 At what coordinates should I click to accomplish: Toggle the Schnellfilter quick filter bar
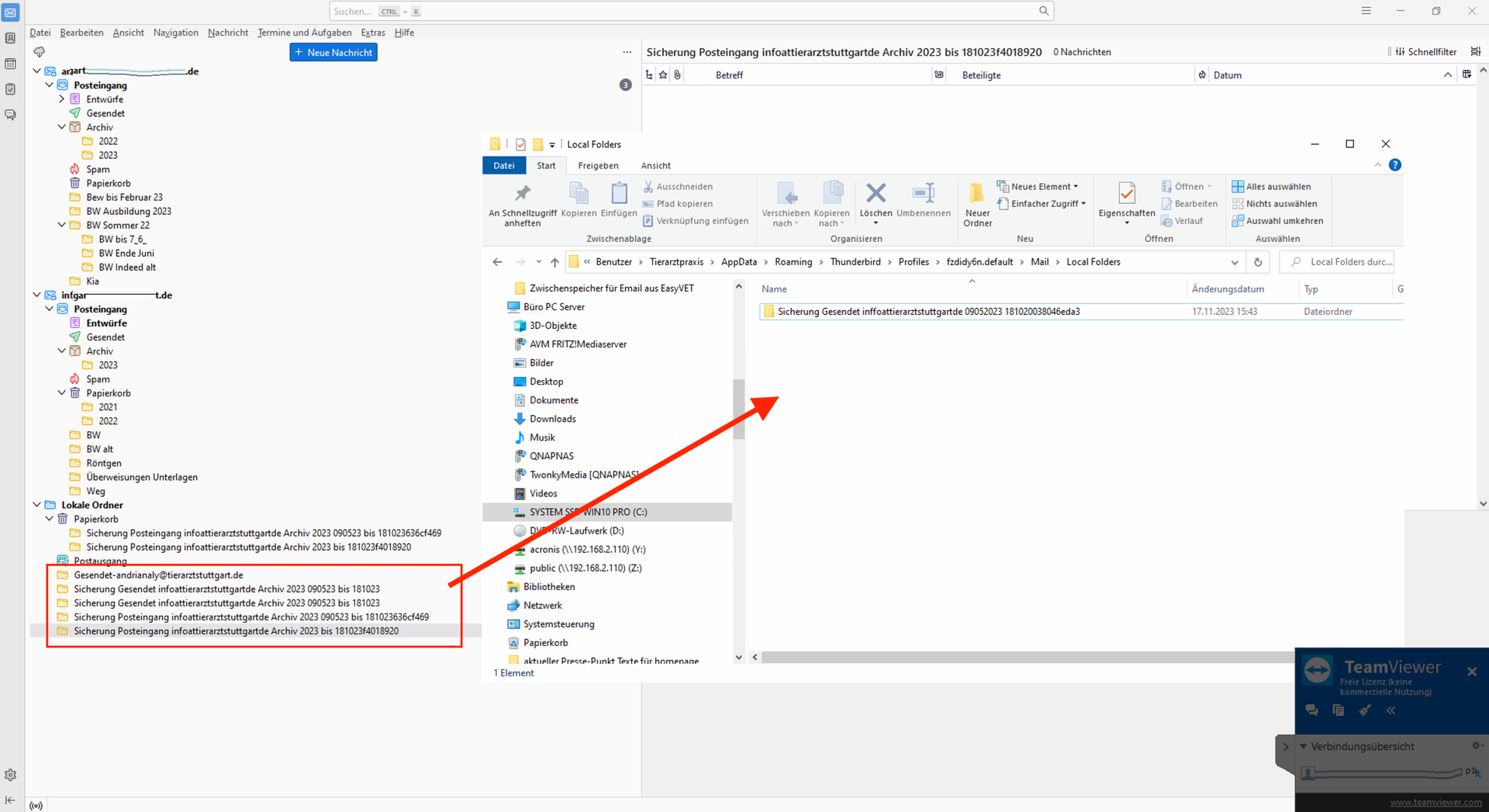1425,52
